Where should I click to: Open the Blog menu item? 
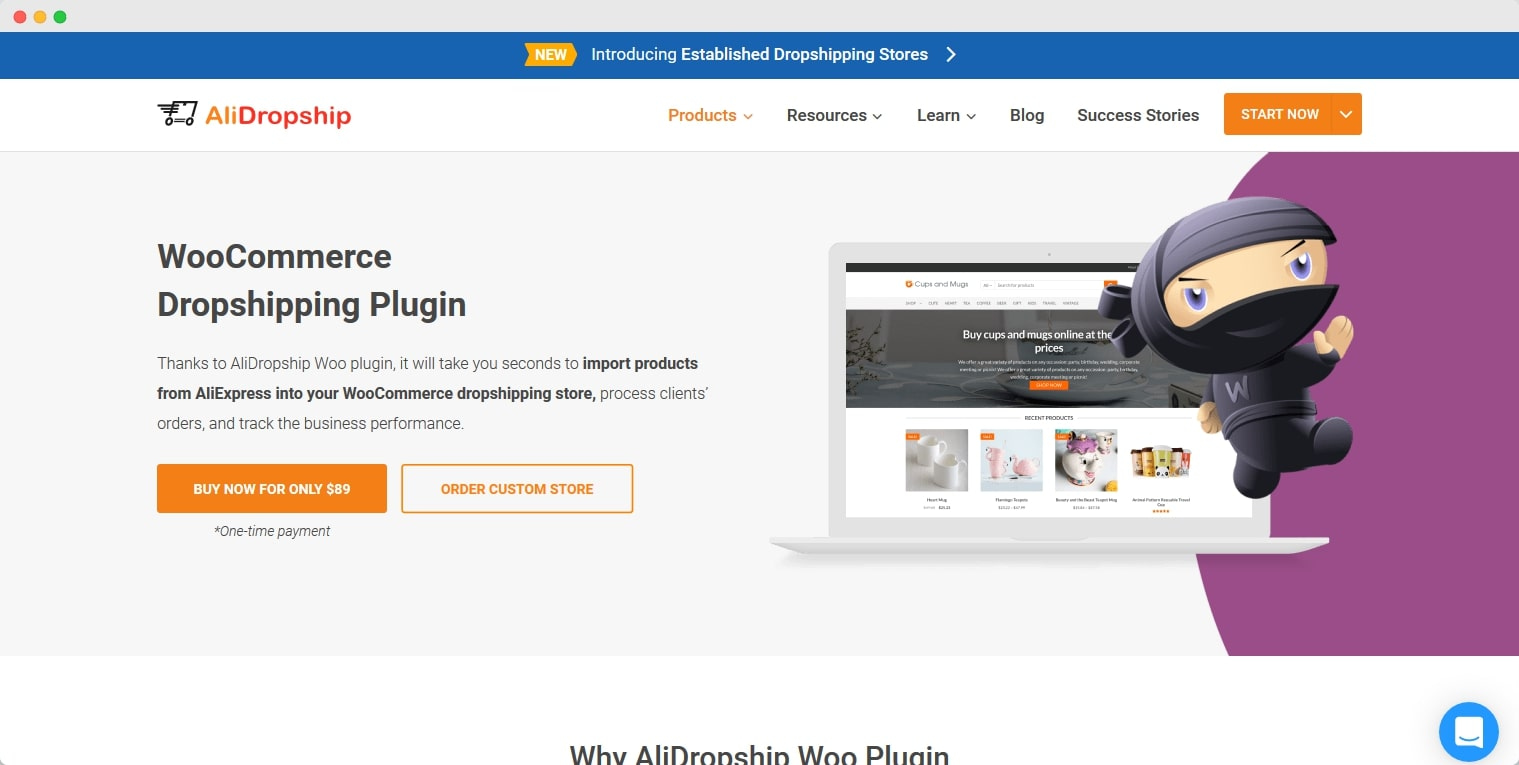tap(1027, 115)
